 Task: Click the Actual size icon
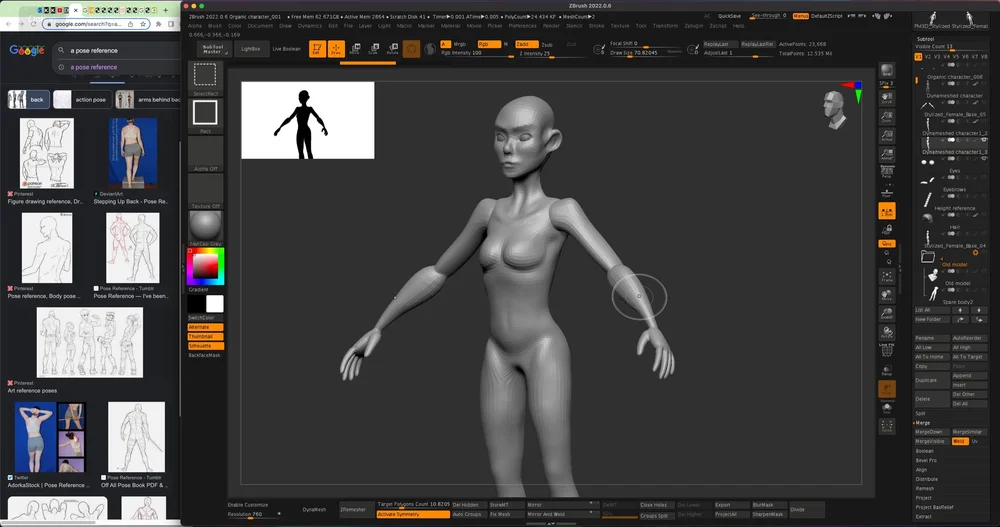click(x=886, y=135)
